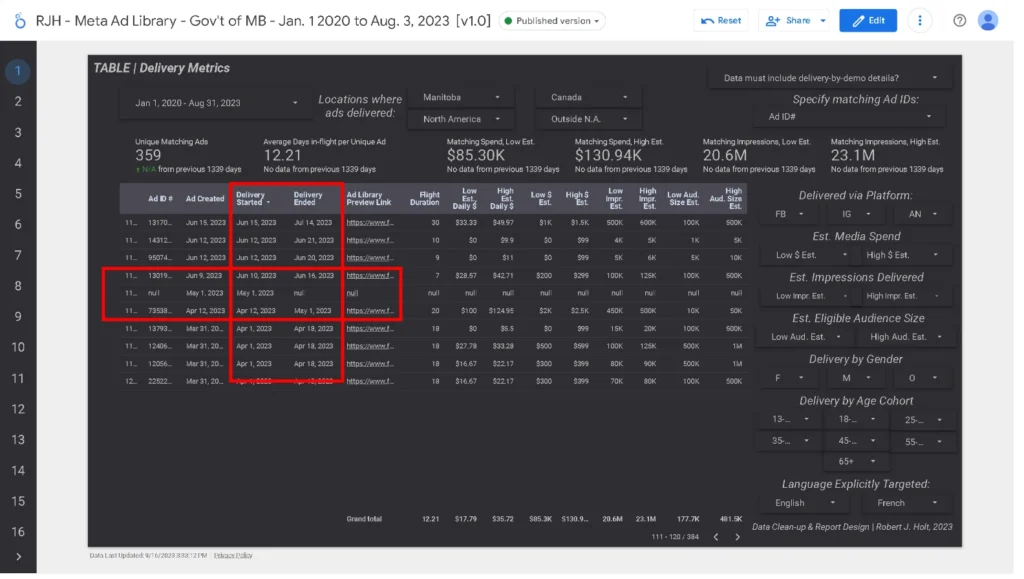Open the Ad ID# filter dropdown
Screen dimensions: 1024x579
tap(848, 117)
